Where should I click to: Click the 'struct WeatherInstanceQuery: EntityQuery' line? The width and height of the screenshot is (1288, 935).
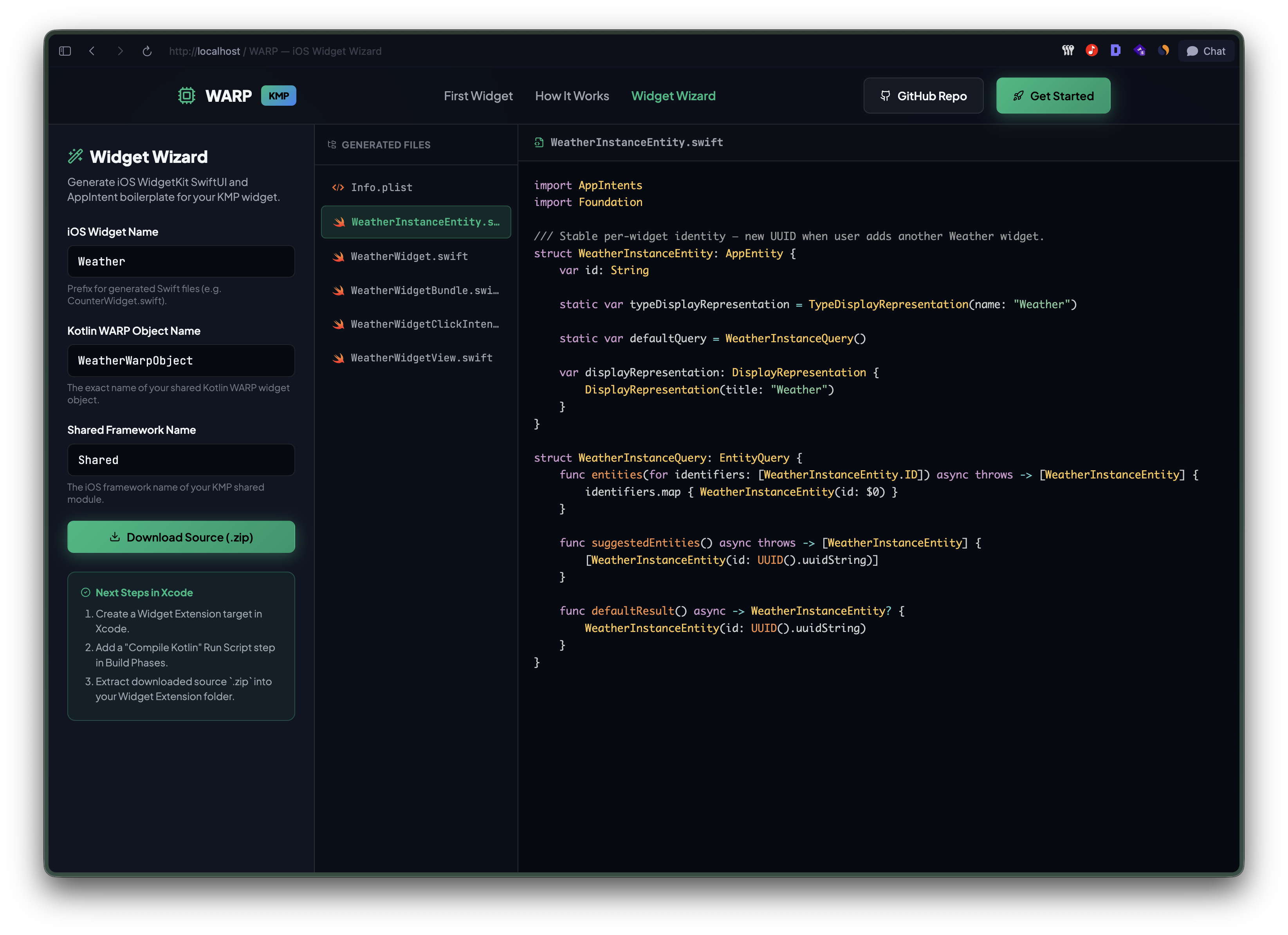668,458
